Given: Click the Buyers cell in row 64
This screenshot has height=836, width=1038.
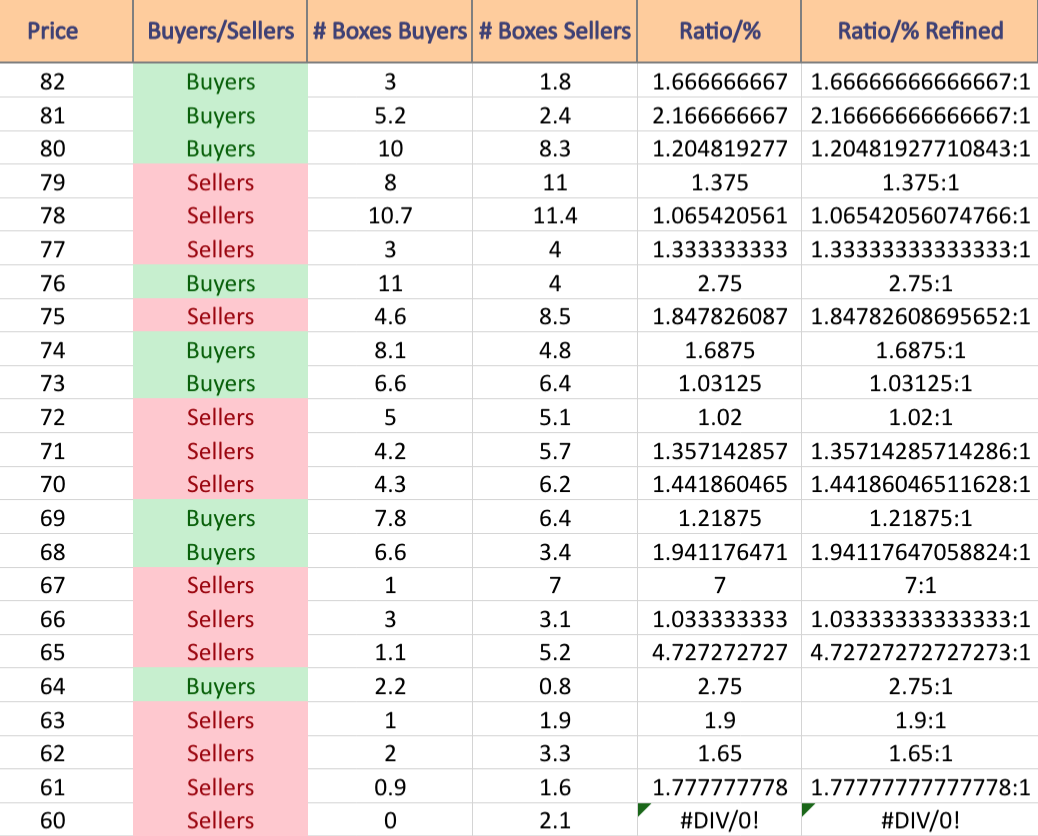Looking at the screenshot, I should coord(220,686).
